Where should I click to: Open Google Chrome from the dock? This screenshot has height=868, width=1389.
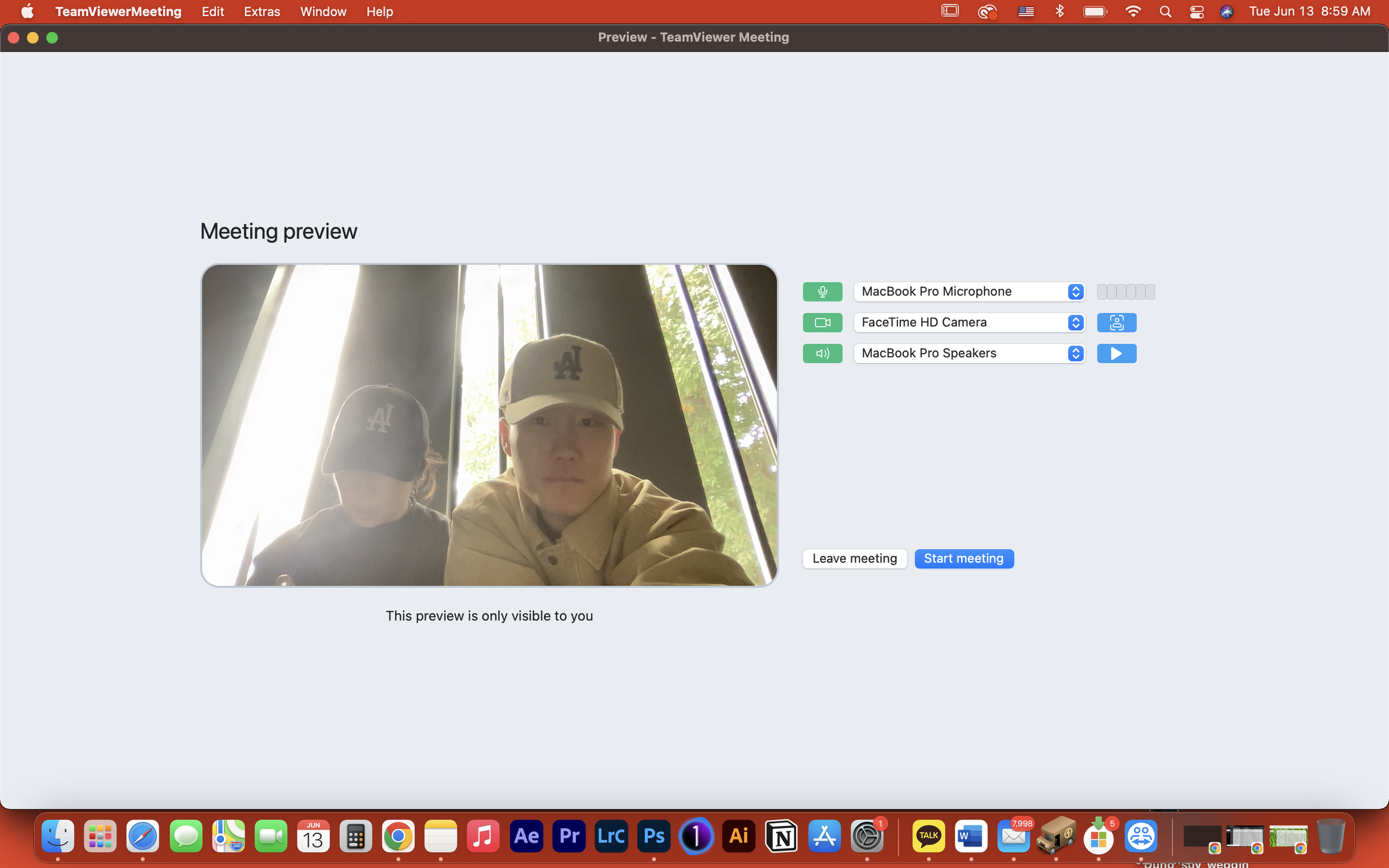398,836
